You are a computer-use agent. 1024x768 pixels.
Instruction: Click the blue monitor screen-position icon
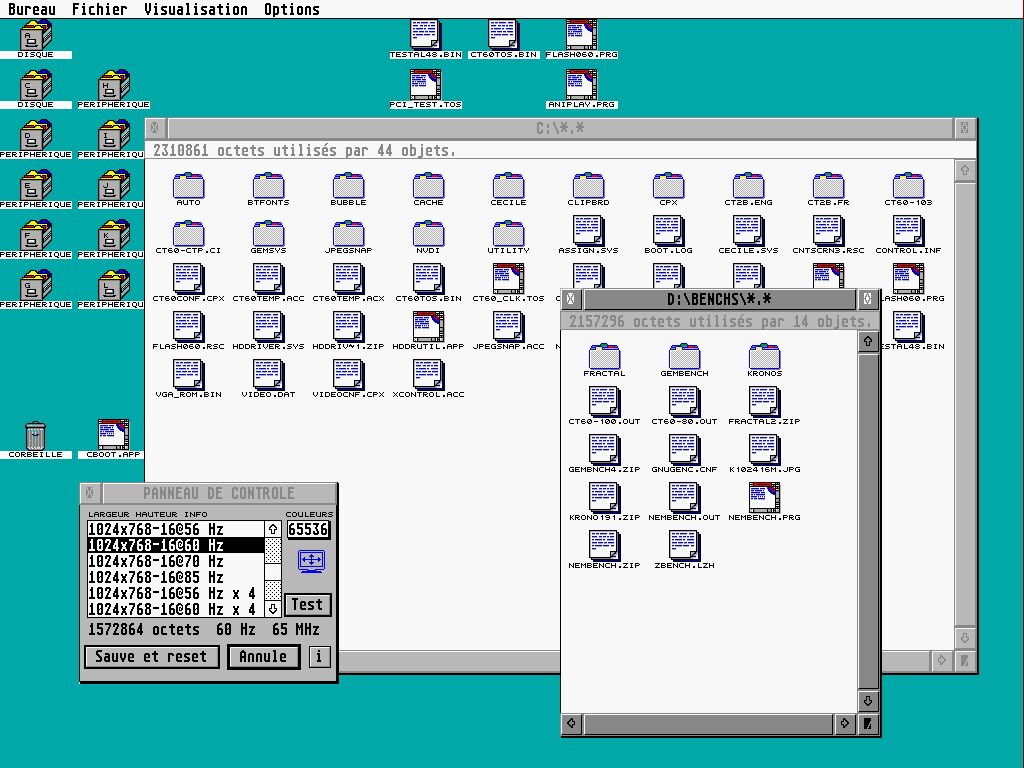click(311, 562)
